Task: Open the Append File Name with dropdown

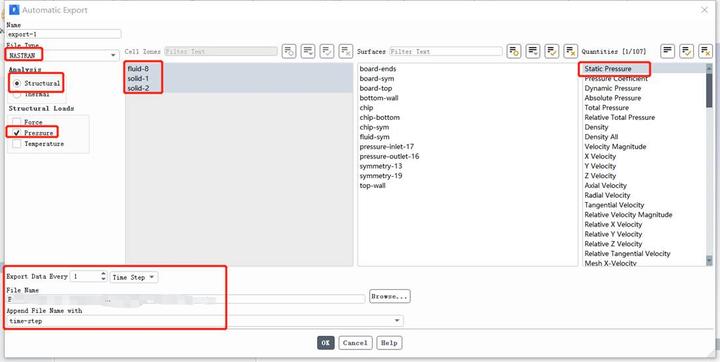Action: pos(205,321)
